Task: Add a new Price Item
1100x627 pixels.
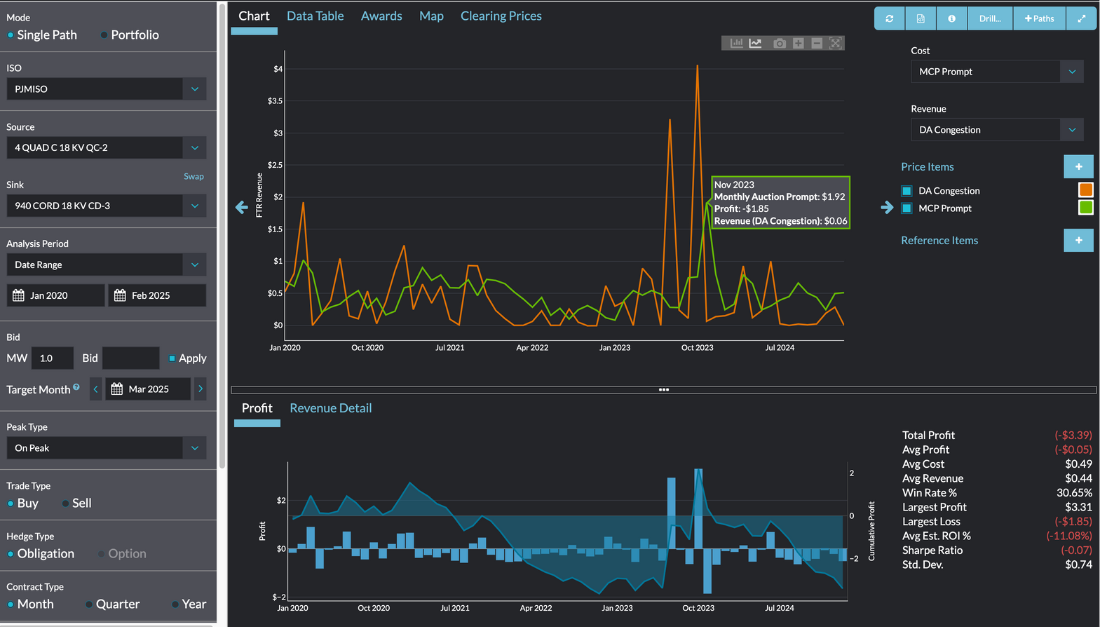Action: [x=1078, y=167]
